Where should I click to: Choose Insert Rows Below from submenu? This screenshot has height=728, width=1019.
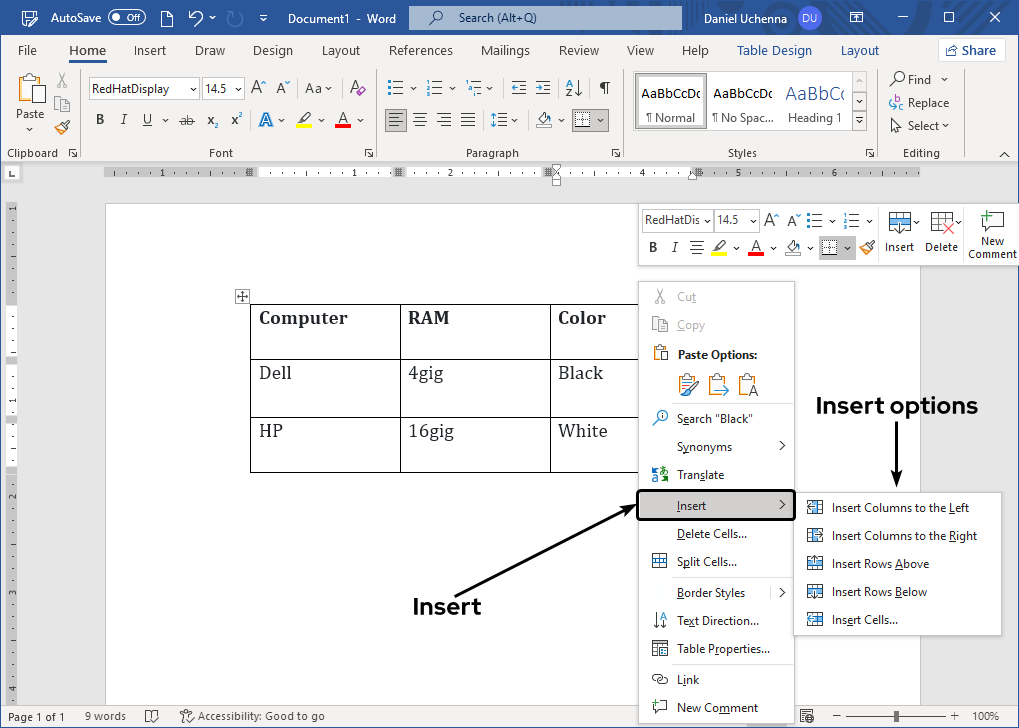[x=879, y=592]
